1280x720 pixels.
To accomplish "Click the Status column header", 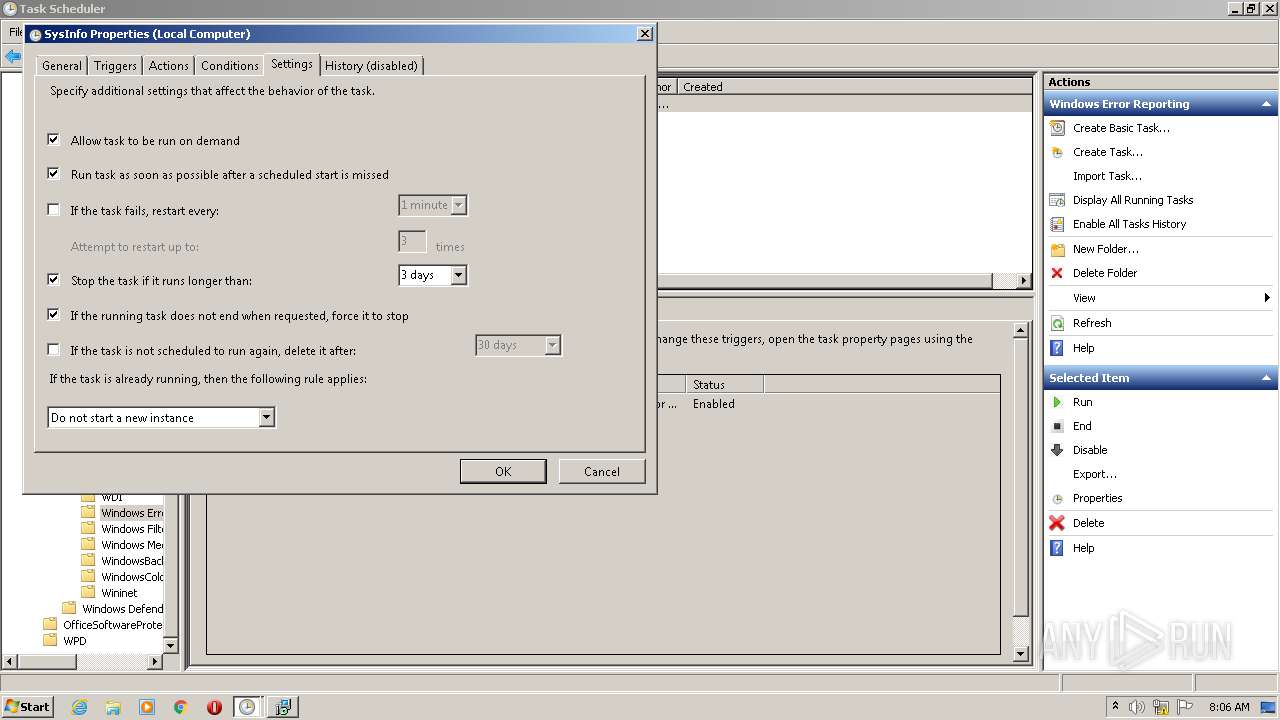I will [x=724, y=384].
